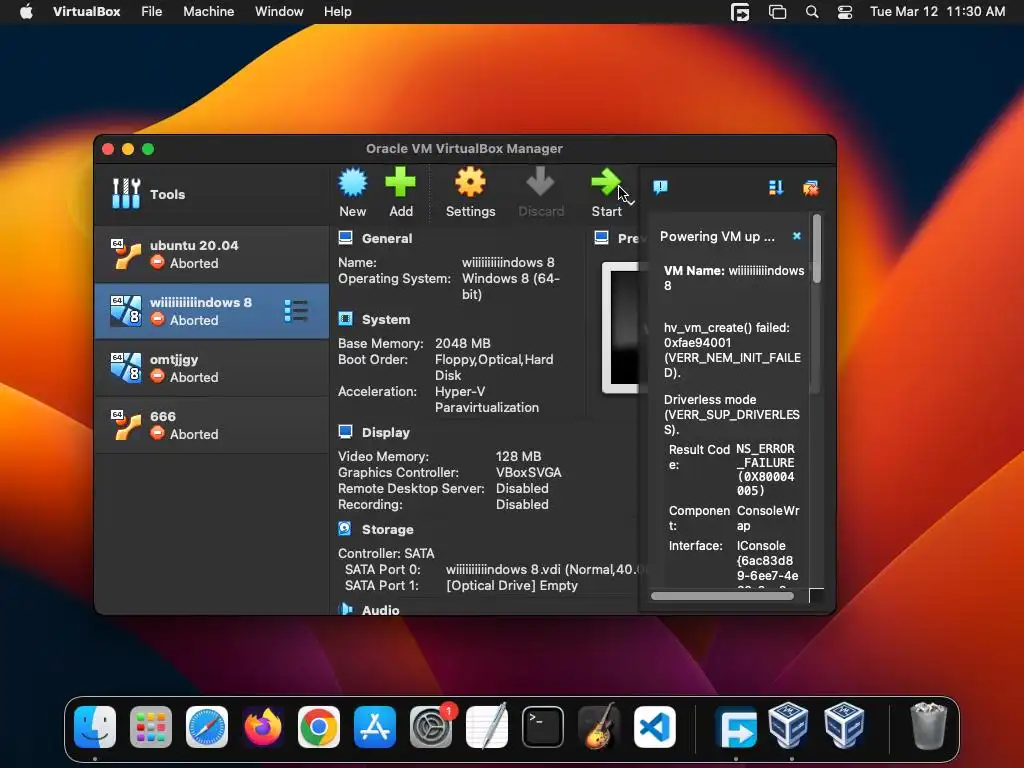Launch GarageBand from the dock
The height and width of the screenshot is (768, 1024).
click(599, 726)
